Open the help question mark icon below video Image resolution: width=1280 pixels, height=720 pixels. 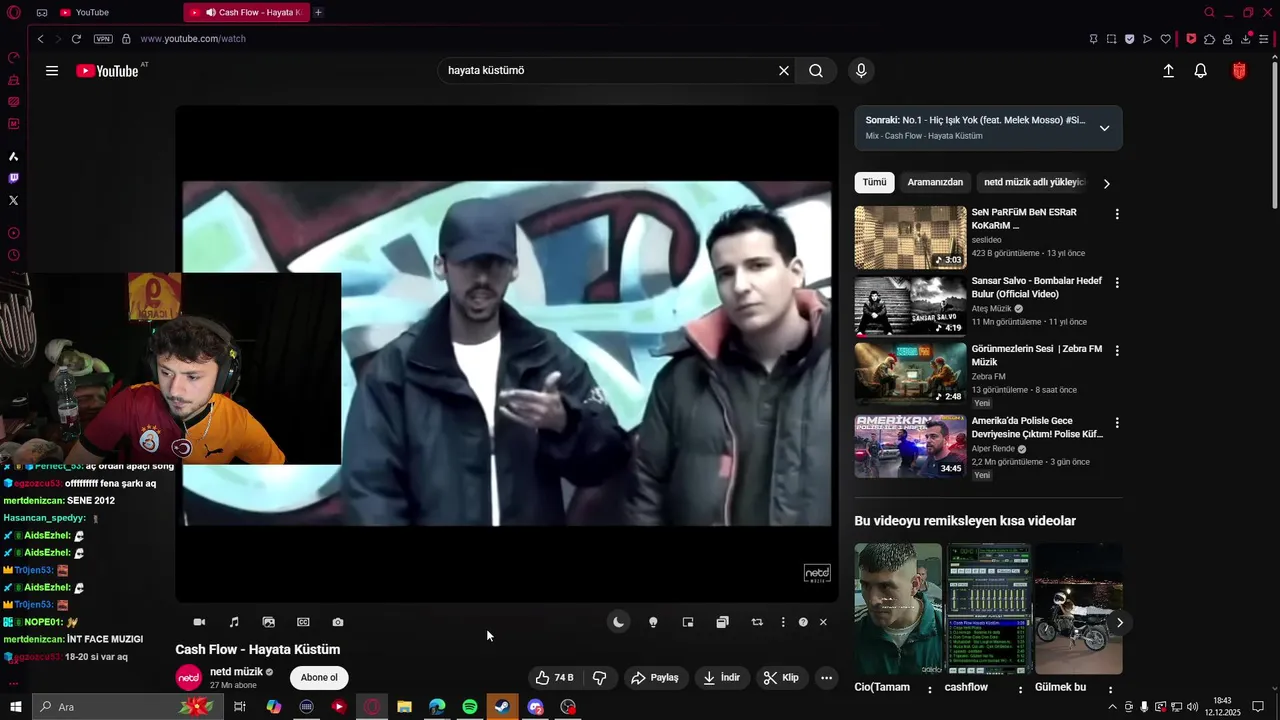pyautogui.click(x=803, y=622)
